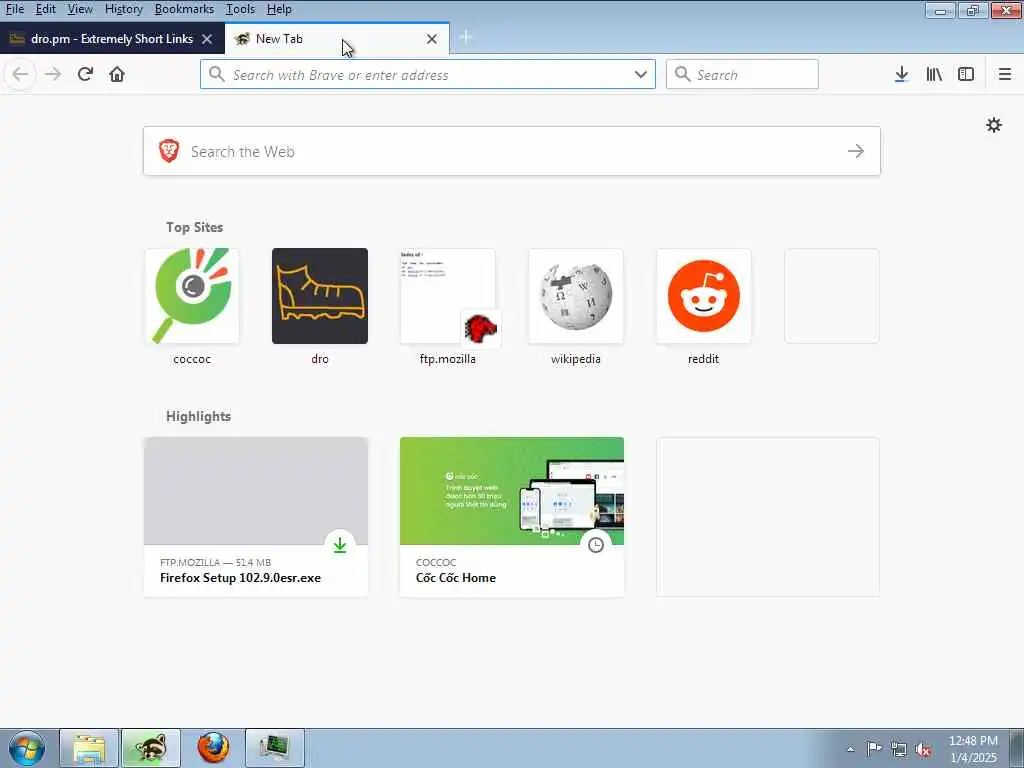1024x768 pixels.
Task: Close the dro.pm tab
Action: click(207, 39)
